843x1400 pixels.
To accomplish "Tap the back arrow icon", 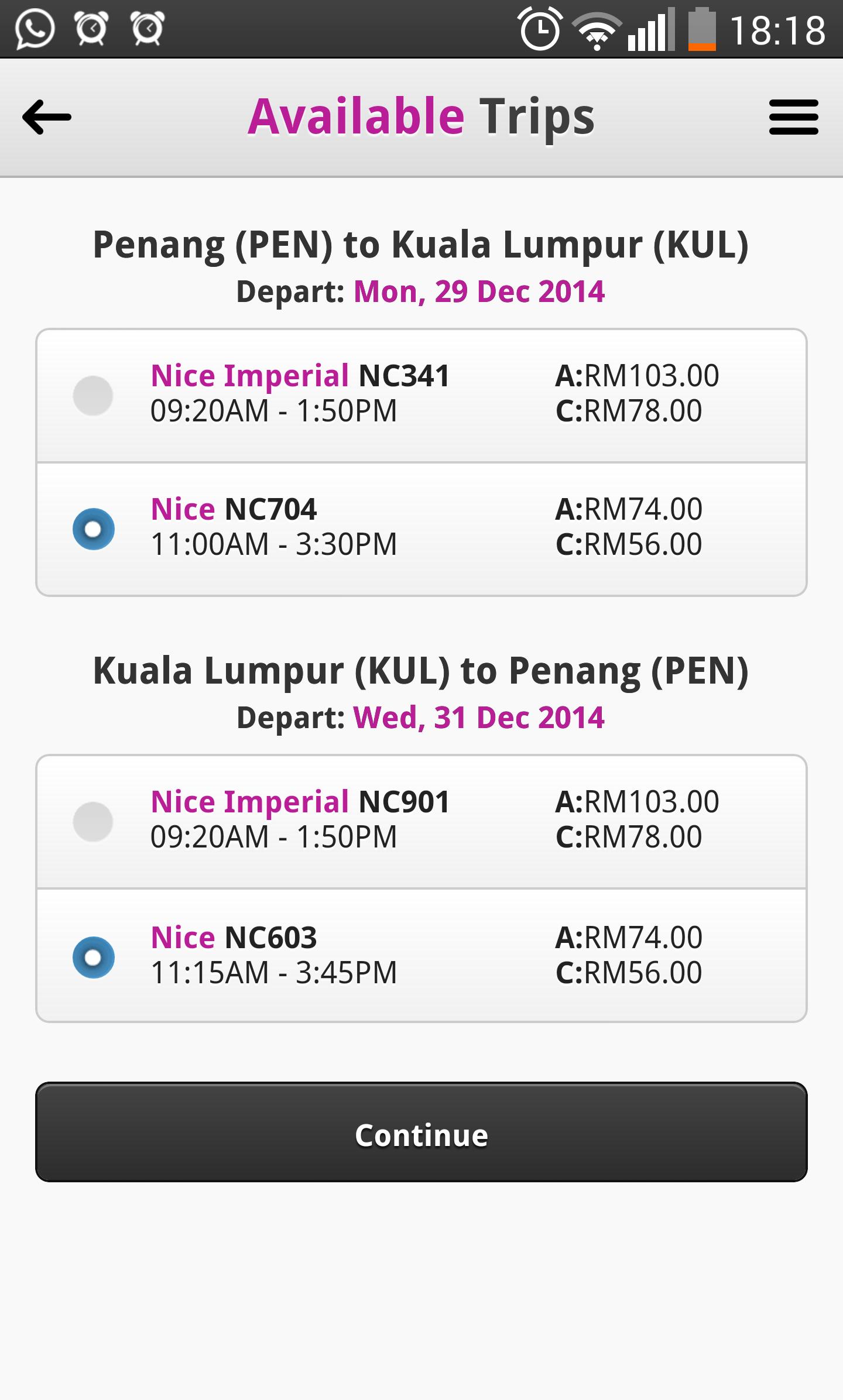I will pos(47,117).
